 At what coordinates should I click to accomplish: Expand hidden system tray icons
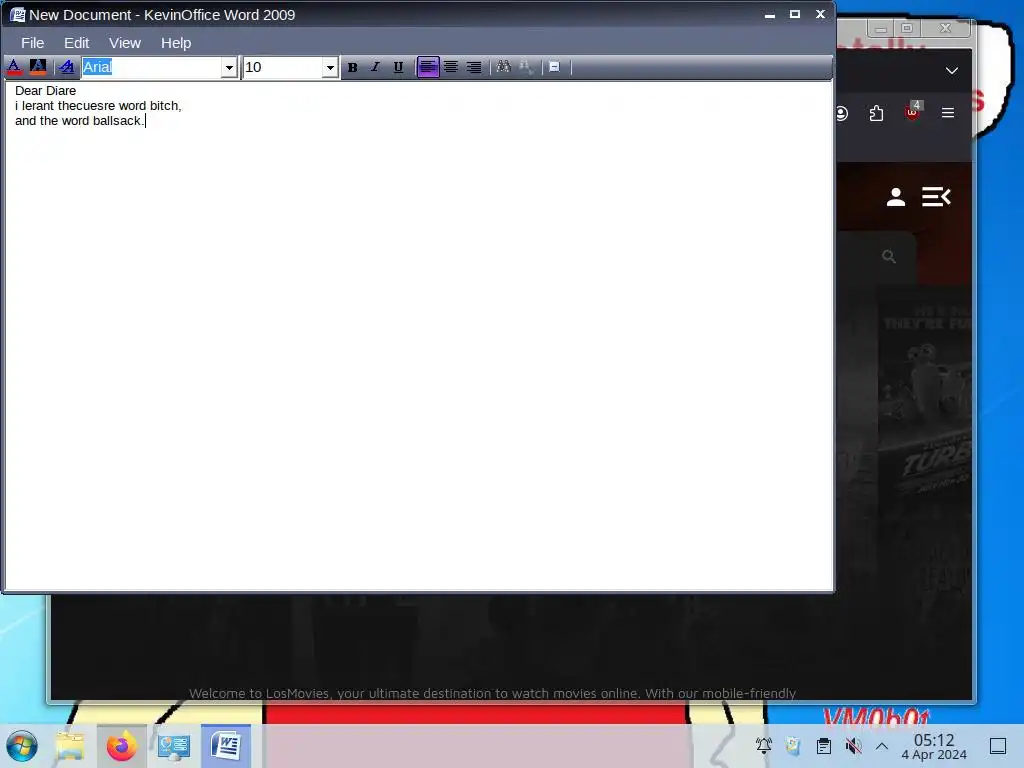[x=882, y=746]
